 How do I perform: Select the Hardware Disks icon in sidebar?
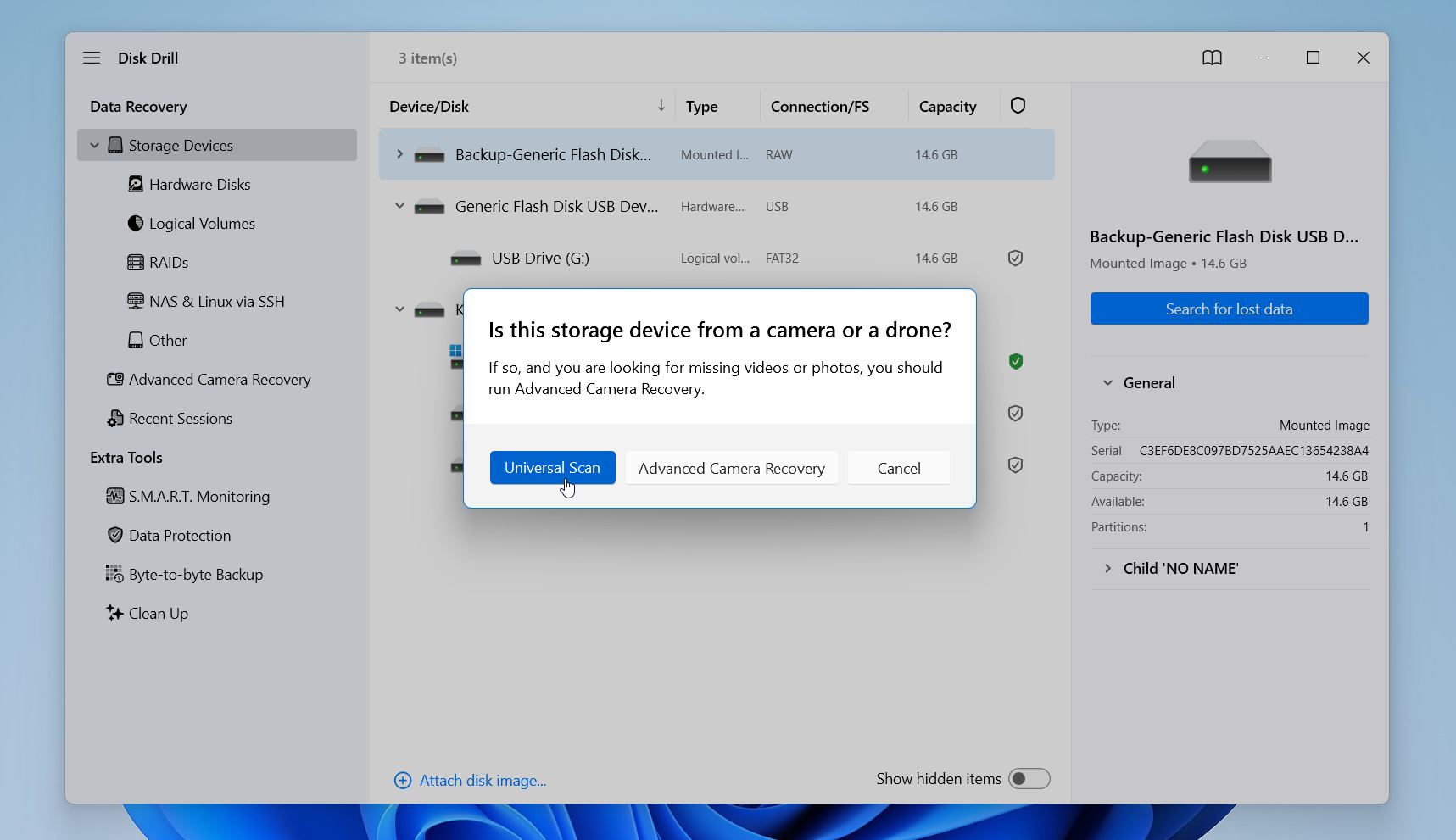pos(136,184)
